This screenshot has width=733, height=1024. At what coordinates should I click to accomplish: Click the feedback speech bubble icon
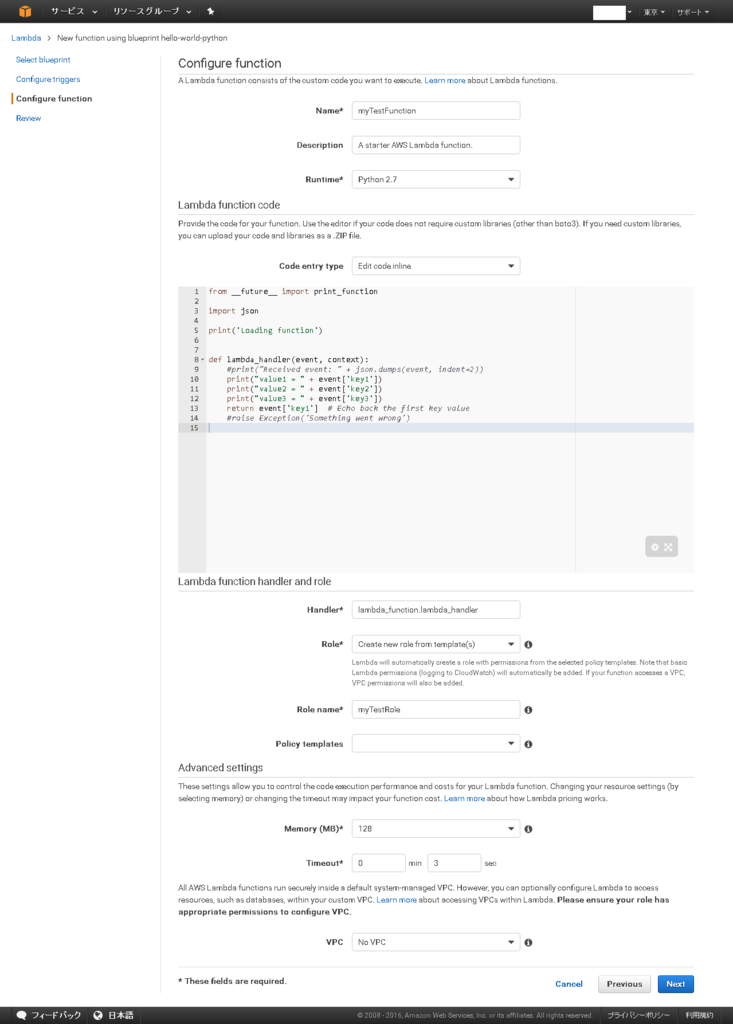[x=22, y=1016]
